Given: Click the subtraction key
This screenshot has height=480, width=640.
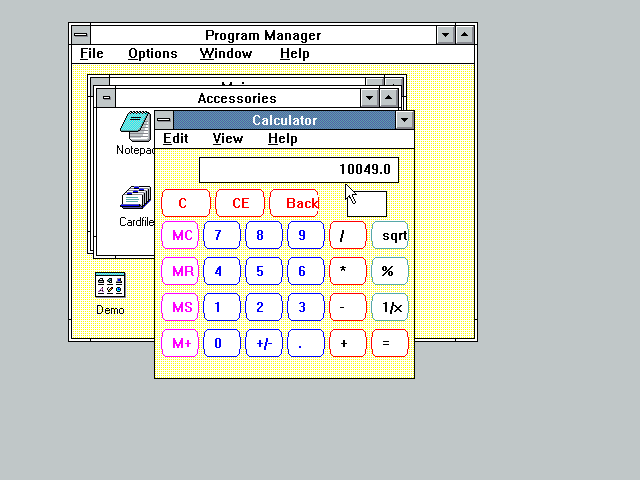Looking at the screenshot, I should 348,307.
